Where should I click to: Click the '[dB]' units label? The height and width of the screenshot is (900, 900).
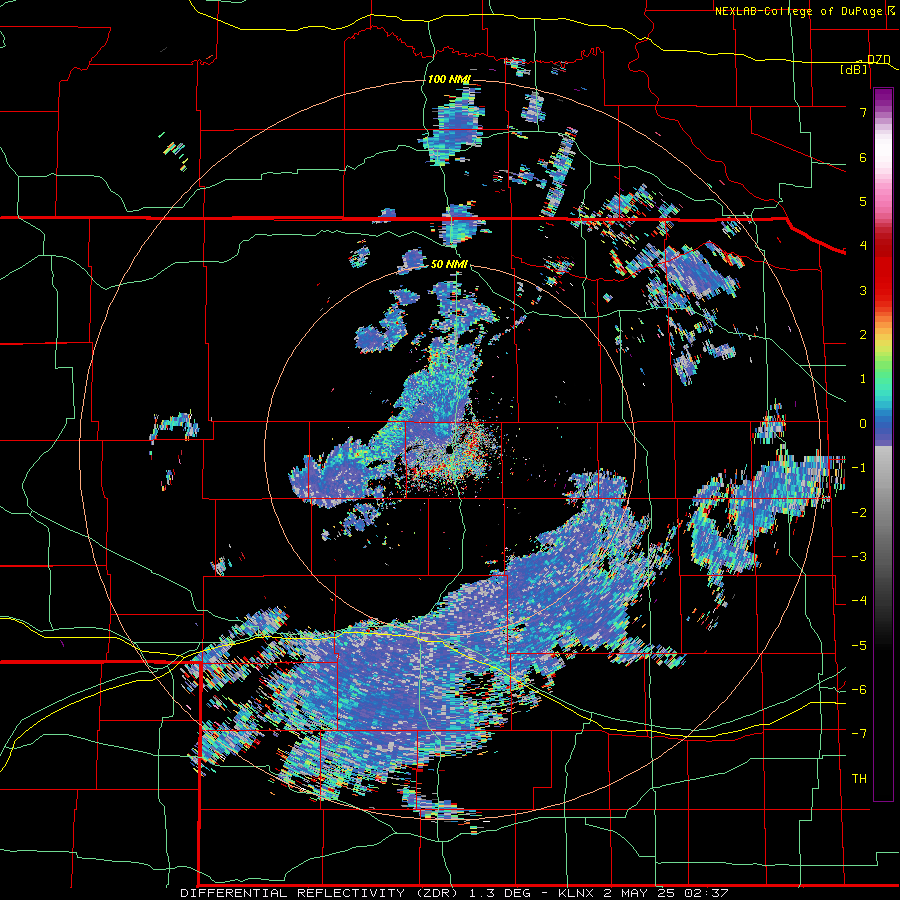point(854,70)
